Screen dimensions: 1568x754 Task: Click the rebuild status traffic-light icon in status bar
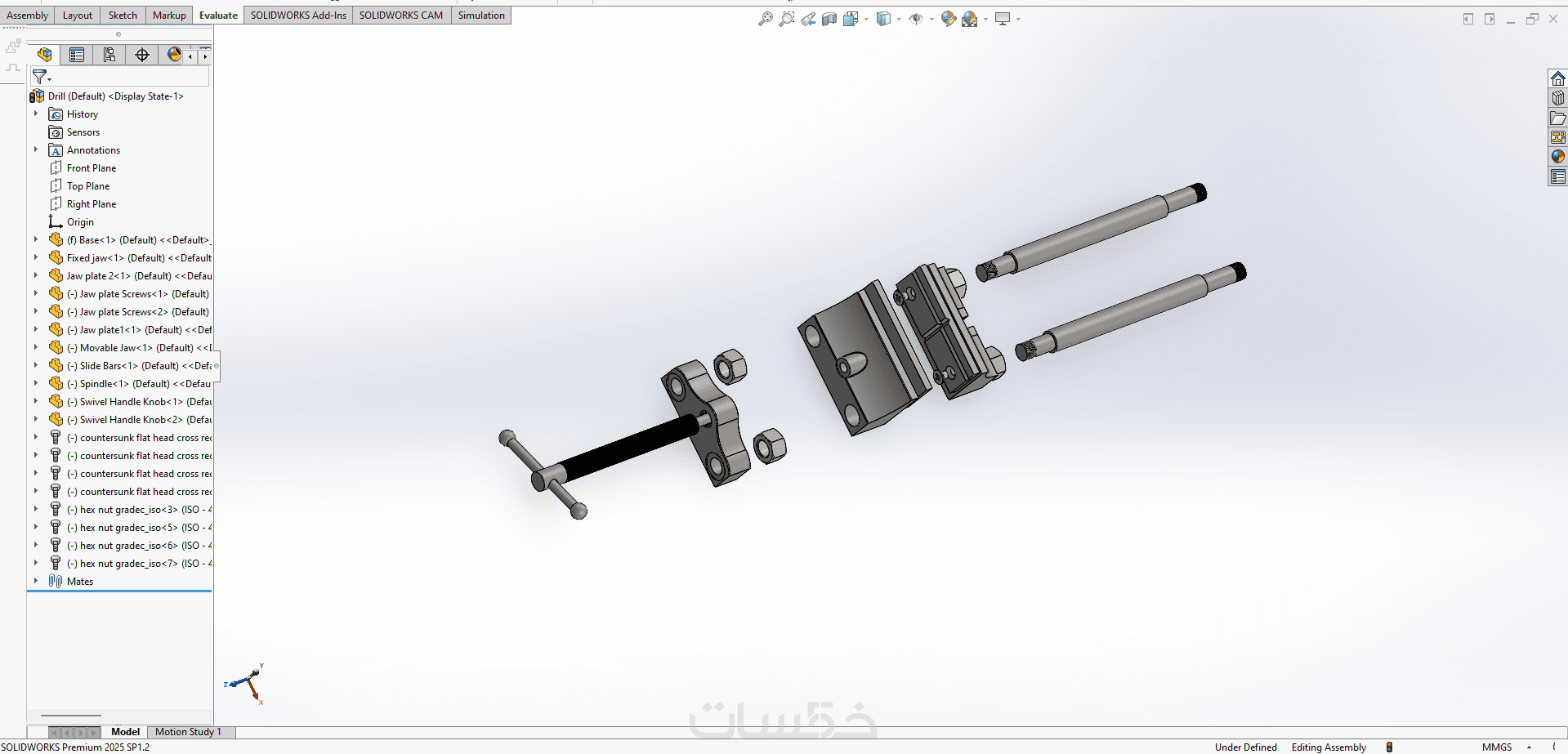(x=1389, y=747)
